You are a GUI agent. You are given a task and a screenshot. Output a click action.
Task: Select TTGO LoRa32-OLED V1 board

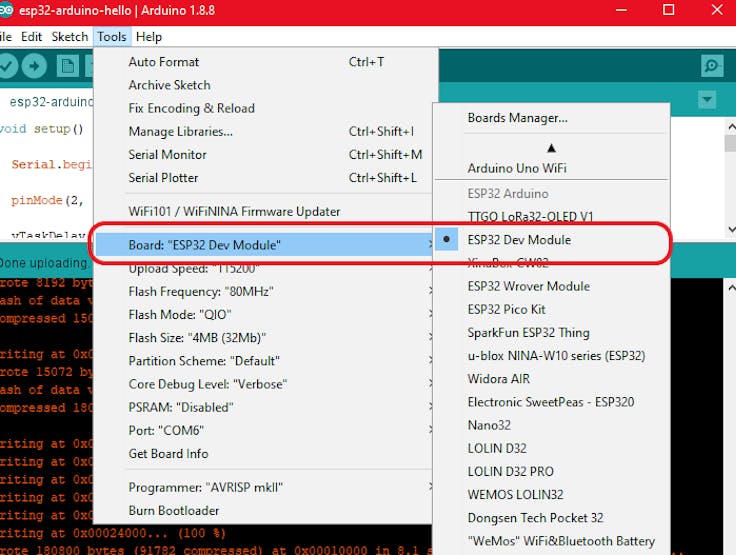click(552, 216)
